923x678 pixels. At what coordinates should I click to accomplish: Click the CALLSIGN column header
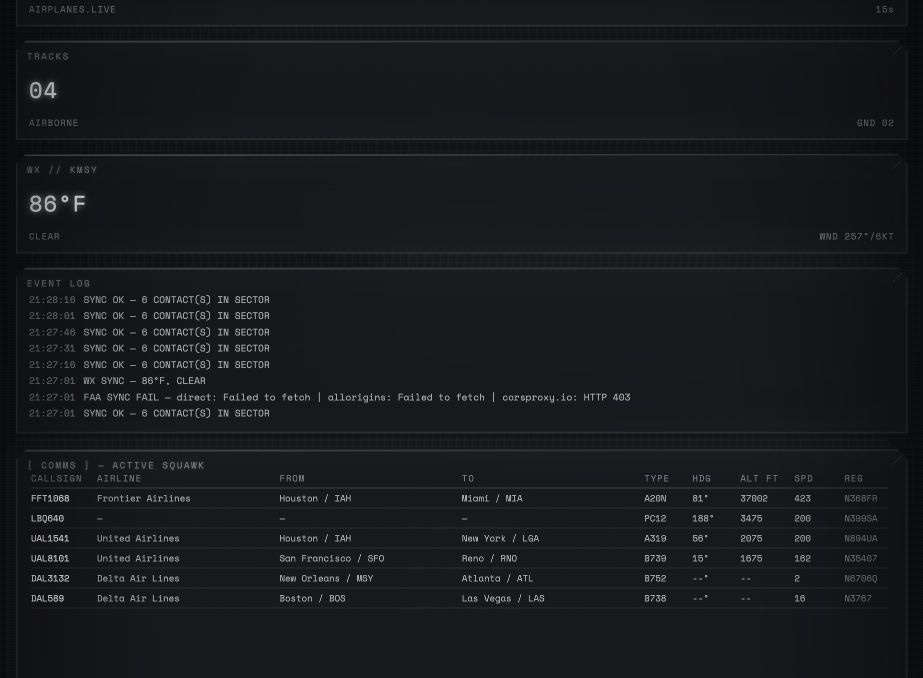coord(57,478)
